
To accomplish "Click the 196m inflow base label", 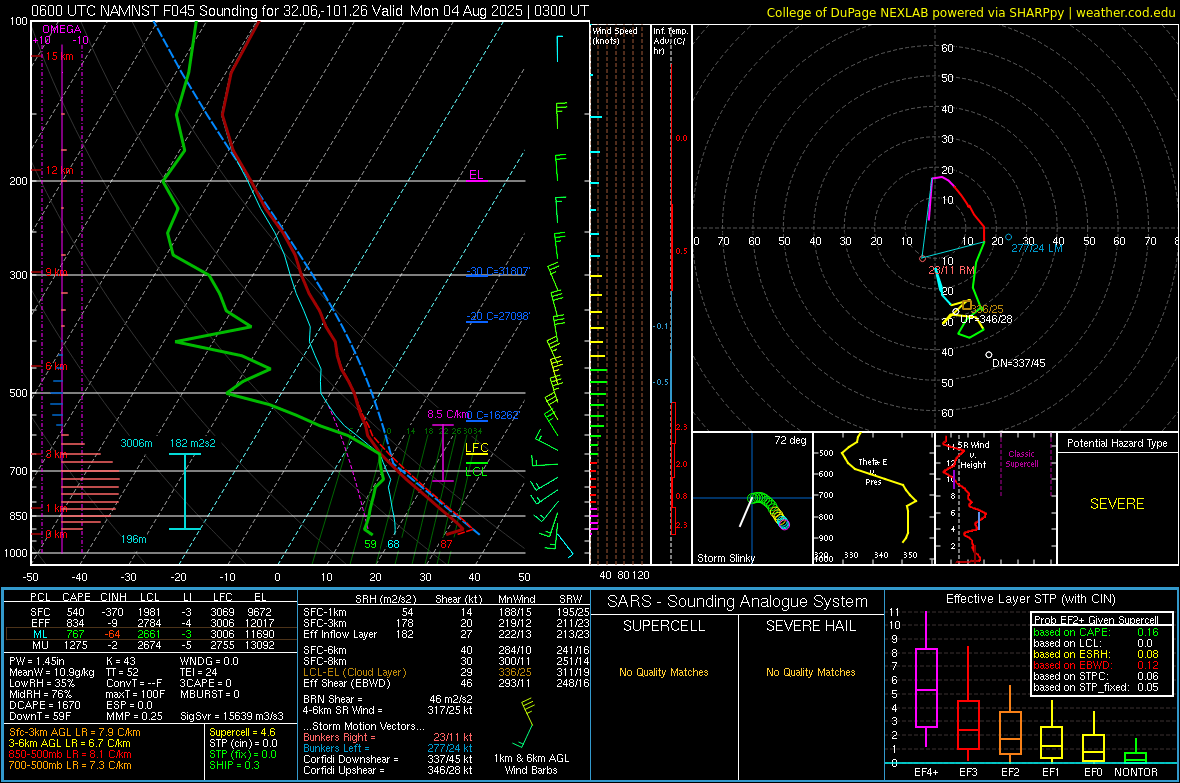I will pyautogui.click(x=134, y=539).
